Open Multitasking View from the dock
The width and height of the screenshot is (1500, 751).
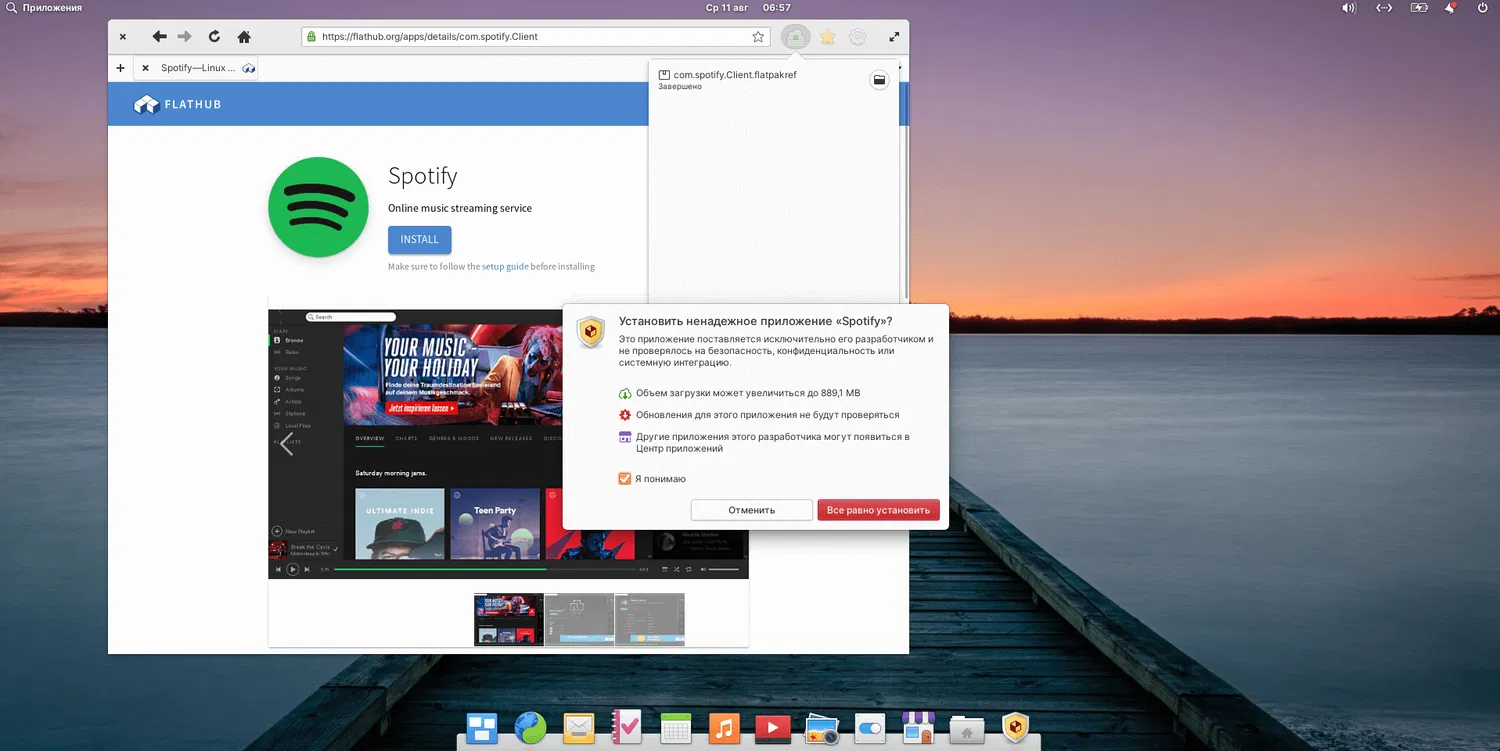[x=482, y=728]
